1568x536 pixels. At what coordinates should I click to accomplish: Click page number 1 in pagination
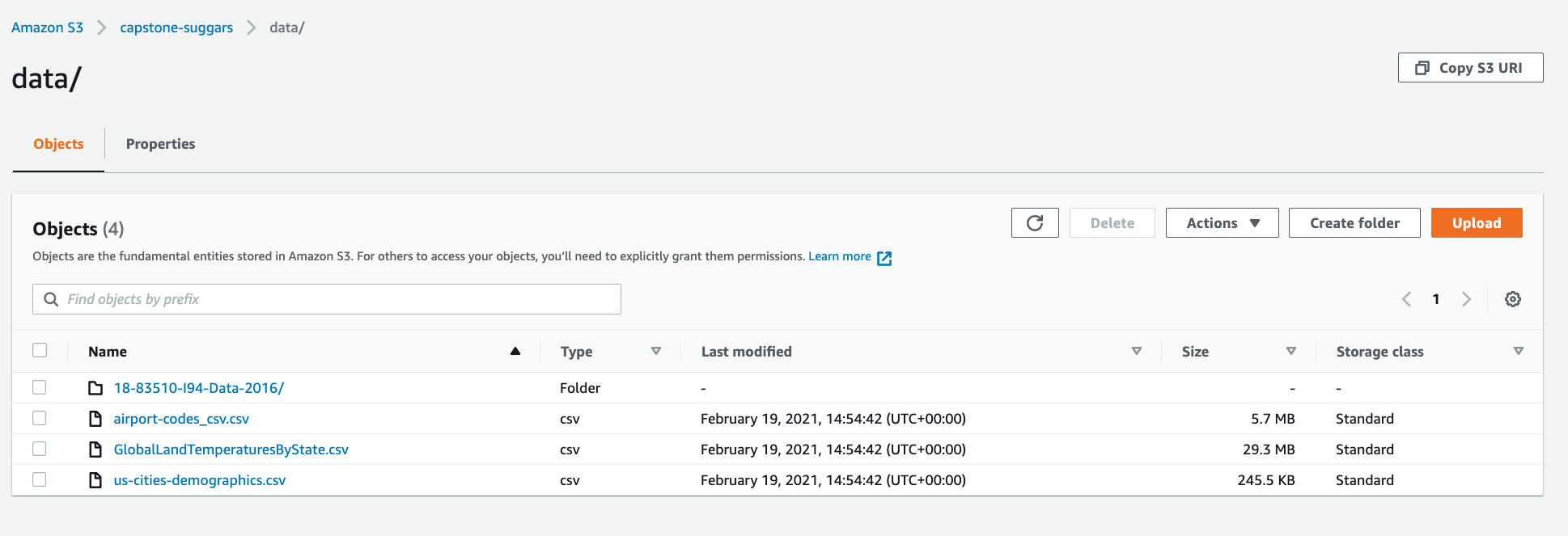[x=1436, y=299]
